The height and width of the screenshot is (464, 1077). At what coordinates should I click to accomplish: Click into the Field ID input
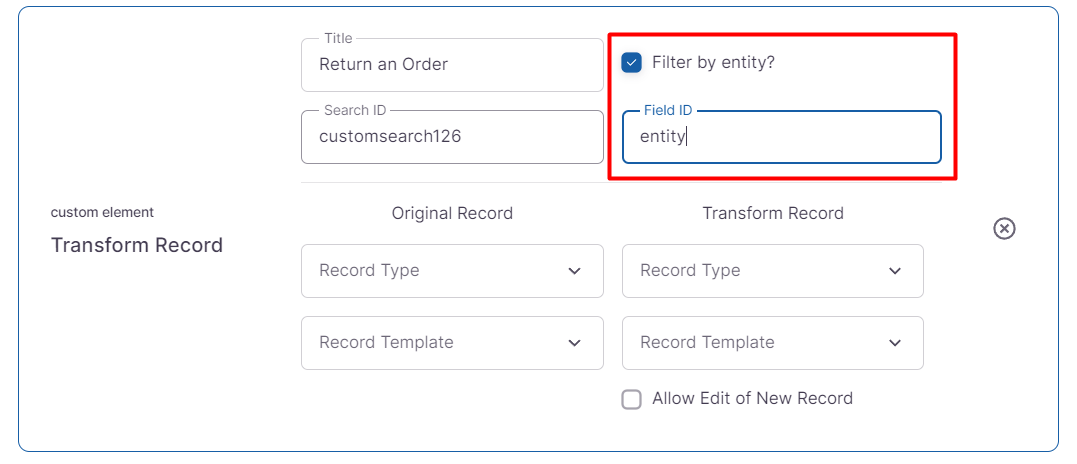tap(781, 137)
